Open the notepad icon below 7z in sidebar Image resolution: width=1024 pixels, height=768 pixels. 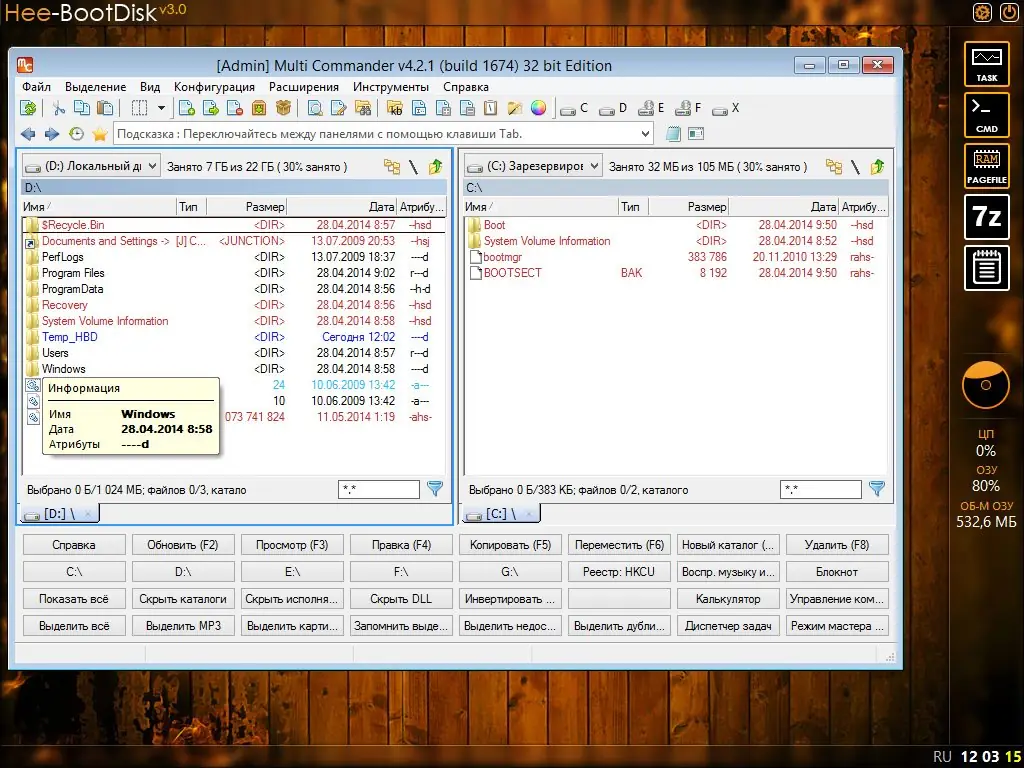click(x=985, y=268)
